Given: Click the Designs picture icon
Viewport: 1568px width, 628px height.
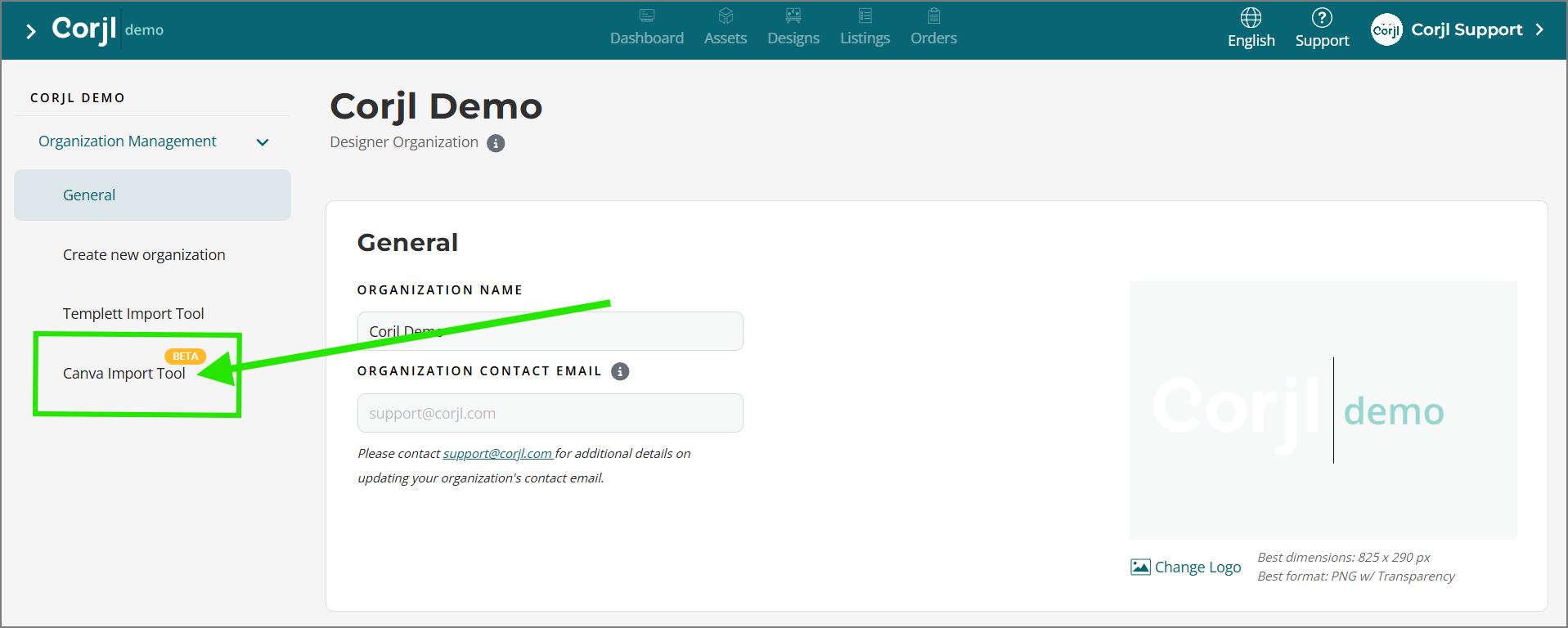Looking at the screenshot, I should point(793,16).
